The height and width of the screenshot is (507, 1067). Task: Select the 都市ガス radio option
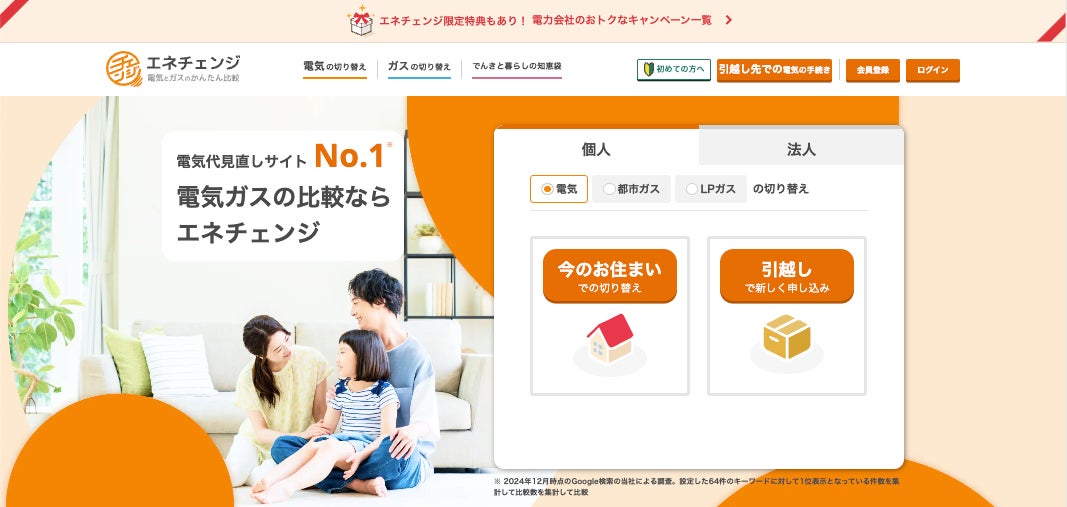(631, 189)
